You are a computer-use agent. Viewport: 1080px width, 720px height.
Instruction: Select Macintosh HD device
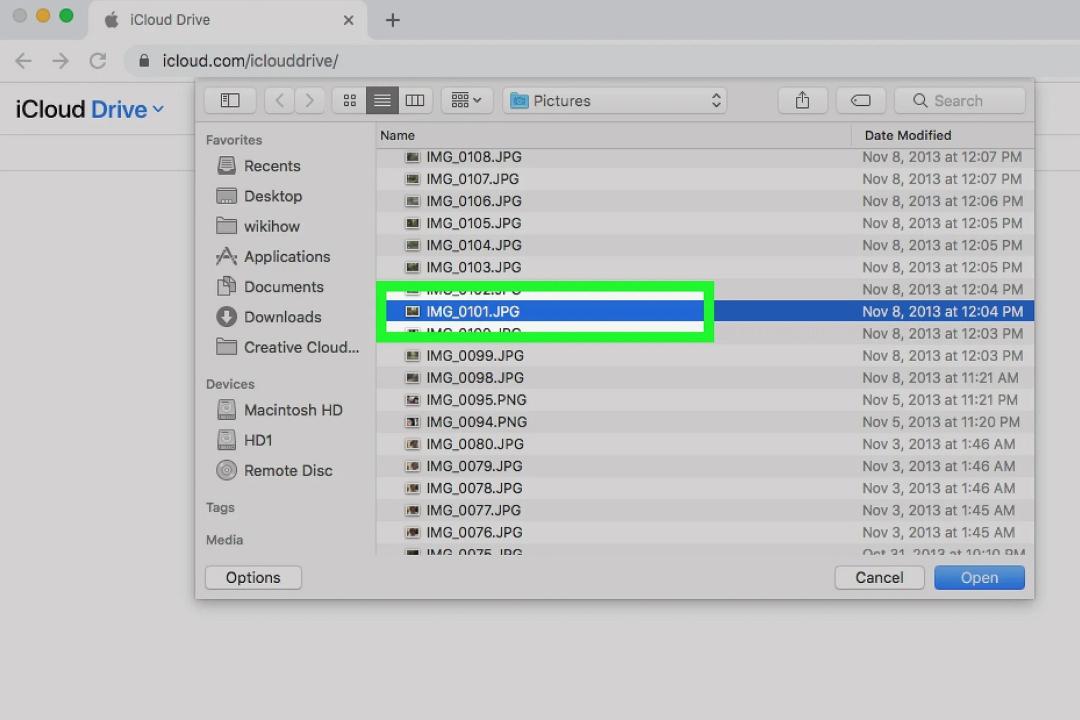point(280,410)
